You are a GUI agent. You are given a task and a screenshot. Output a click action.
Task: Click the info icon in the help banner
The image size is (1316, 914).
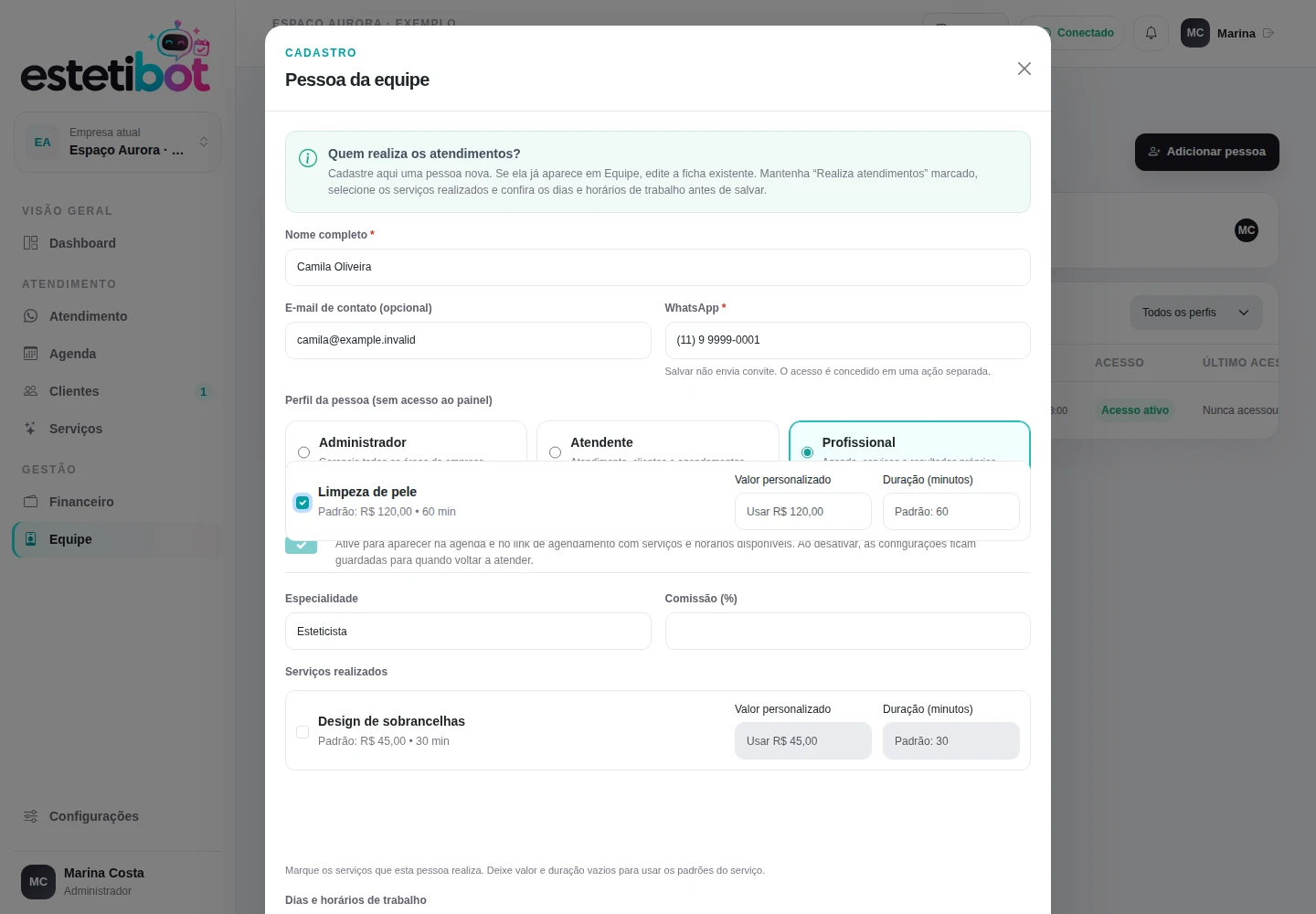coord(308,158)
